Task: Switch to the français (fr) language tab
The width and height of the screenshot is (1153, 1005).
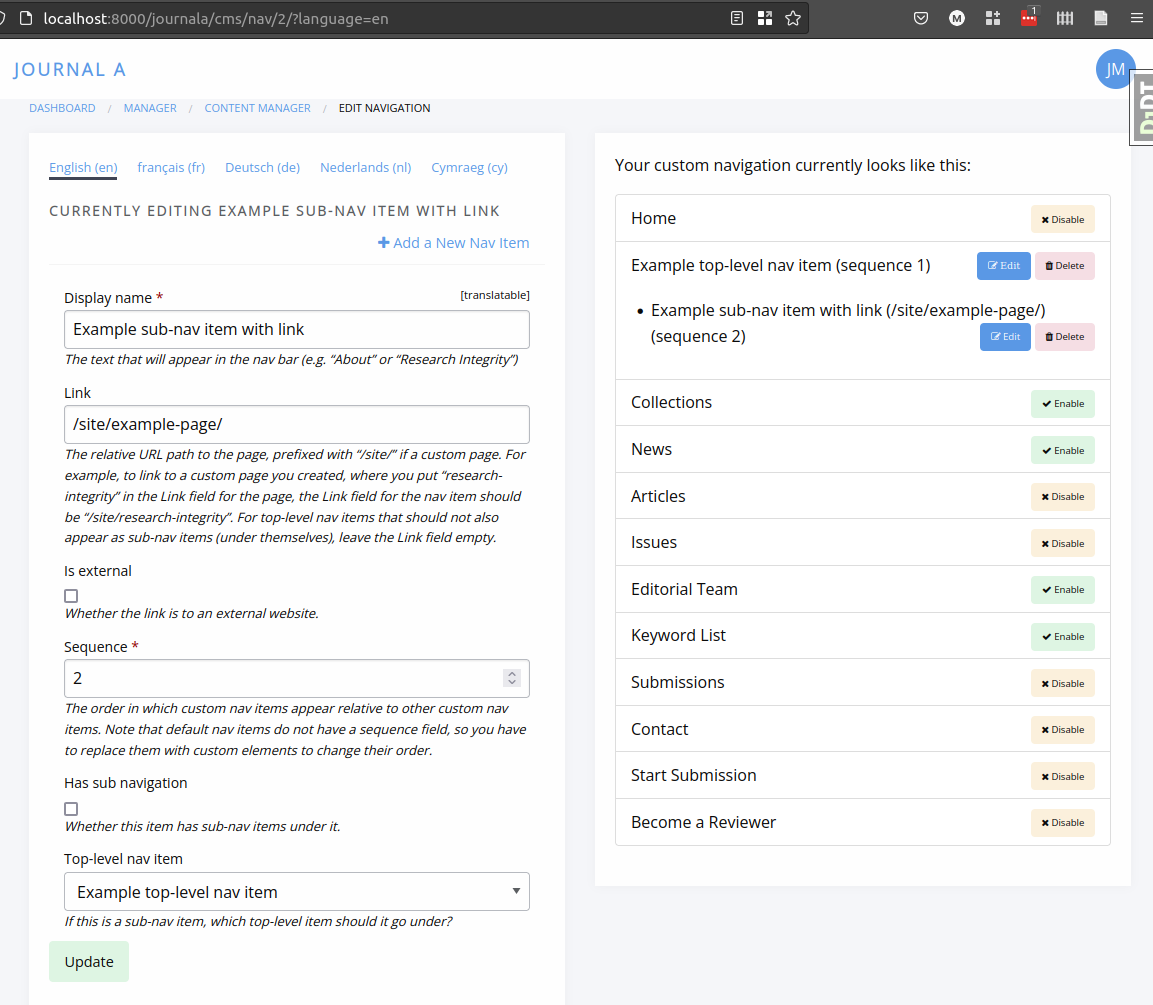Action: point(171,167)
